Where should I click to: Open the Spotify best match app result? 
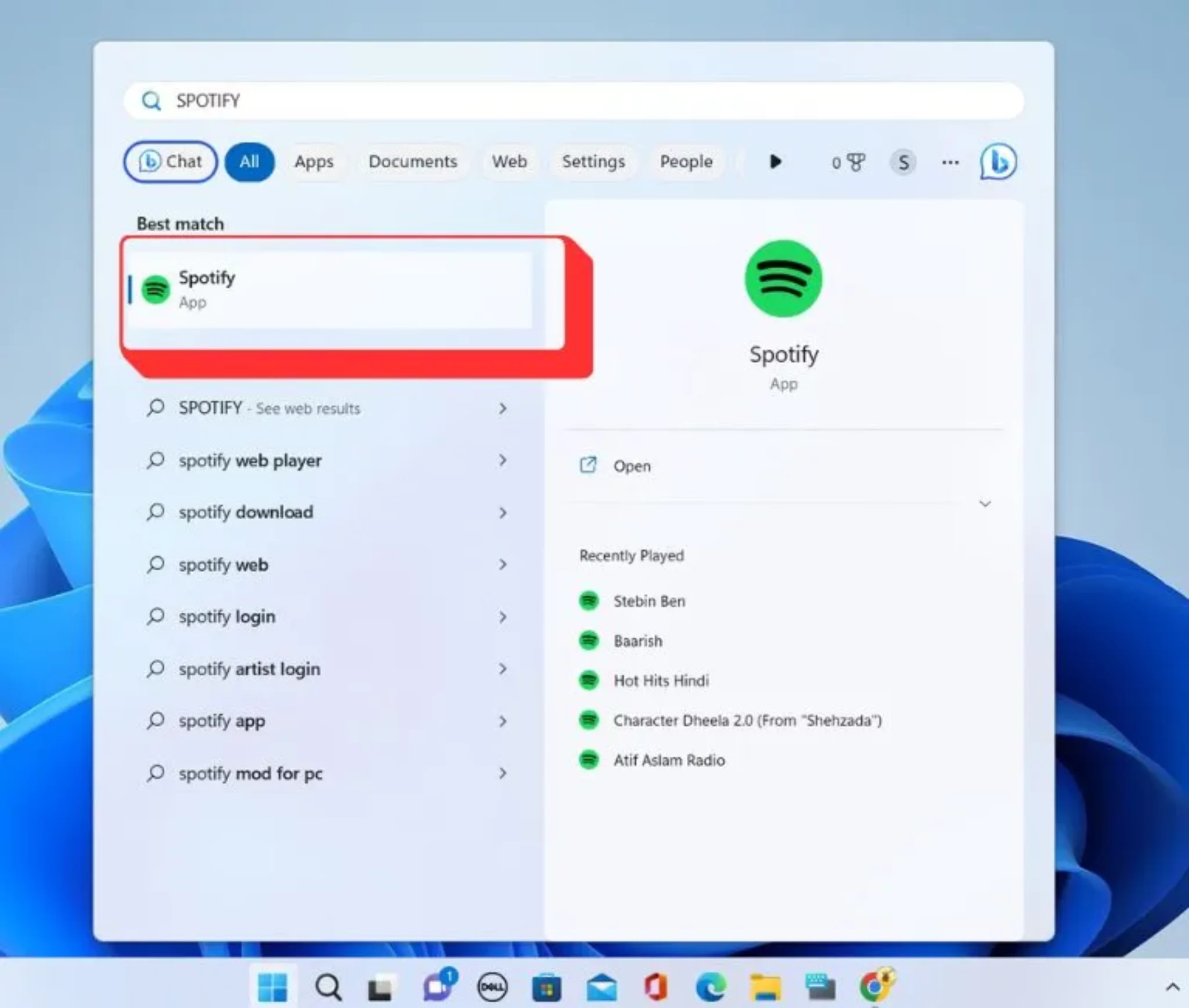point(330,289)
